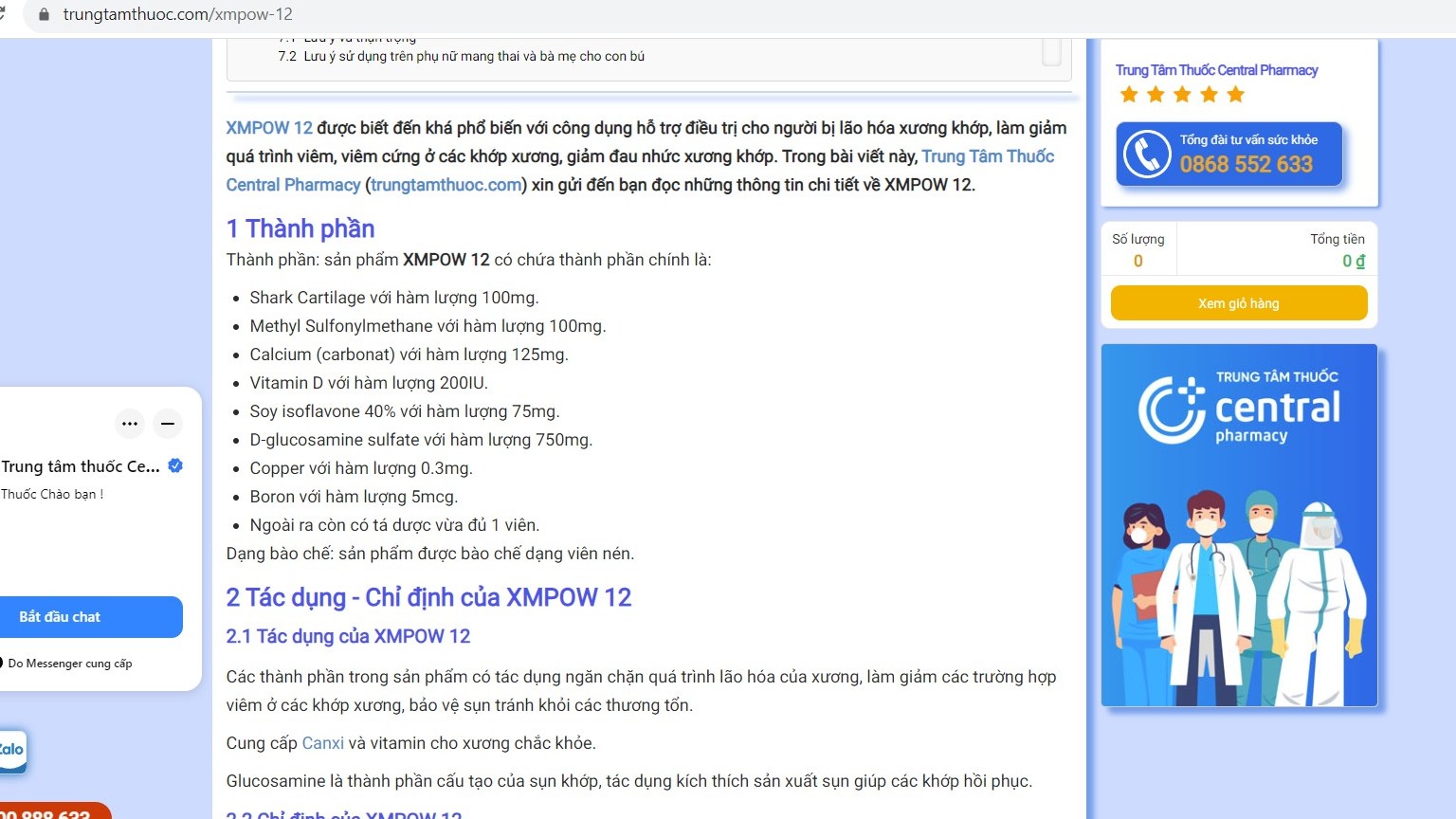
Task: Minimize the Messenger chat widget
Action: [x=168, y=424]
